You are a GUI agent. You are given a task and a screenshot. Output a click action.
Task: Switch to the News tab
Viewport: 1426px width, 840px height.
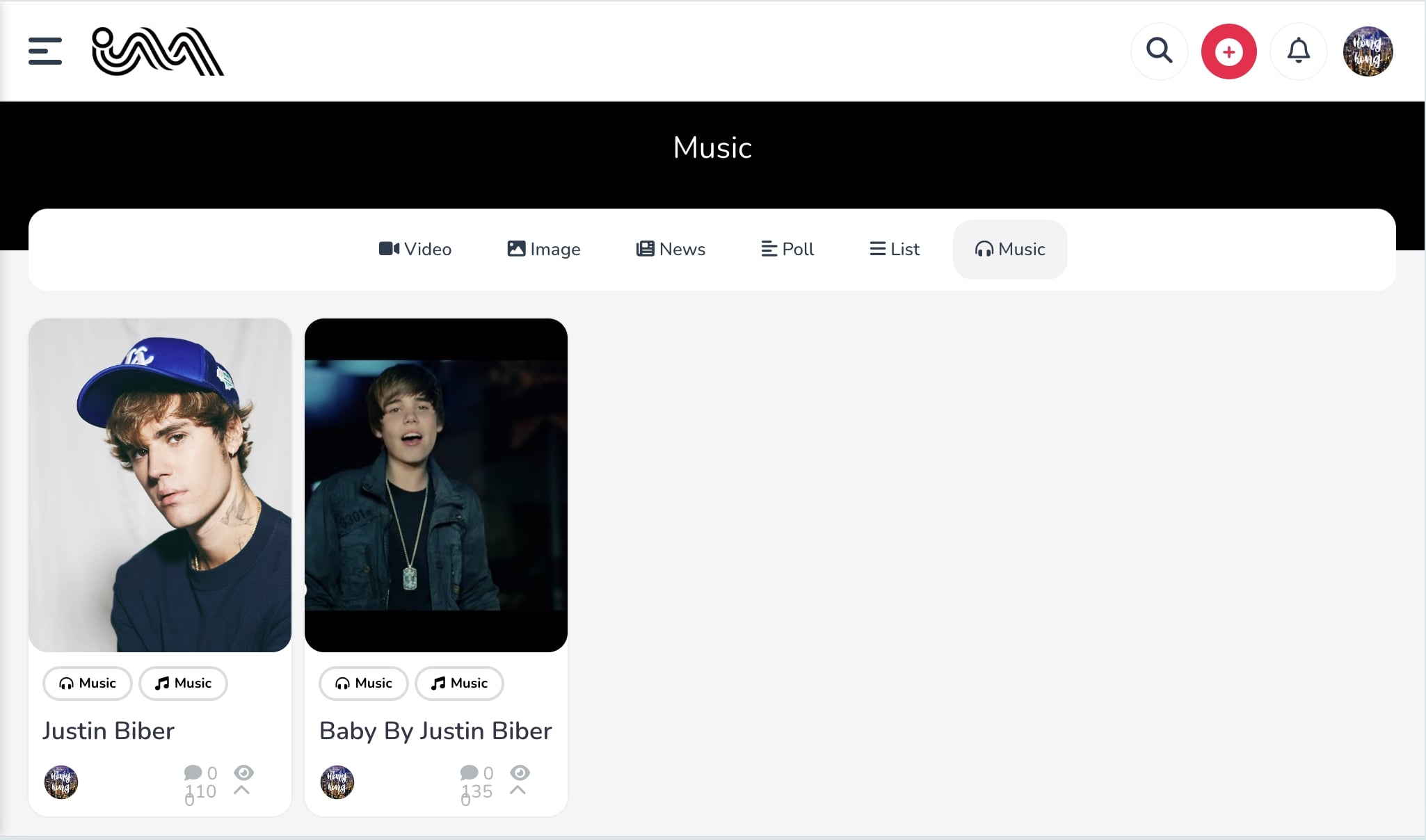click(x=671, y=249)
